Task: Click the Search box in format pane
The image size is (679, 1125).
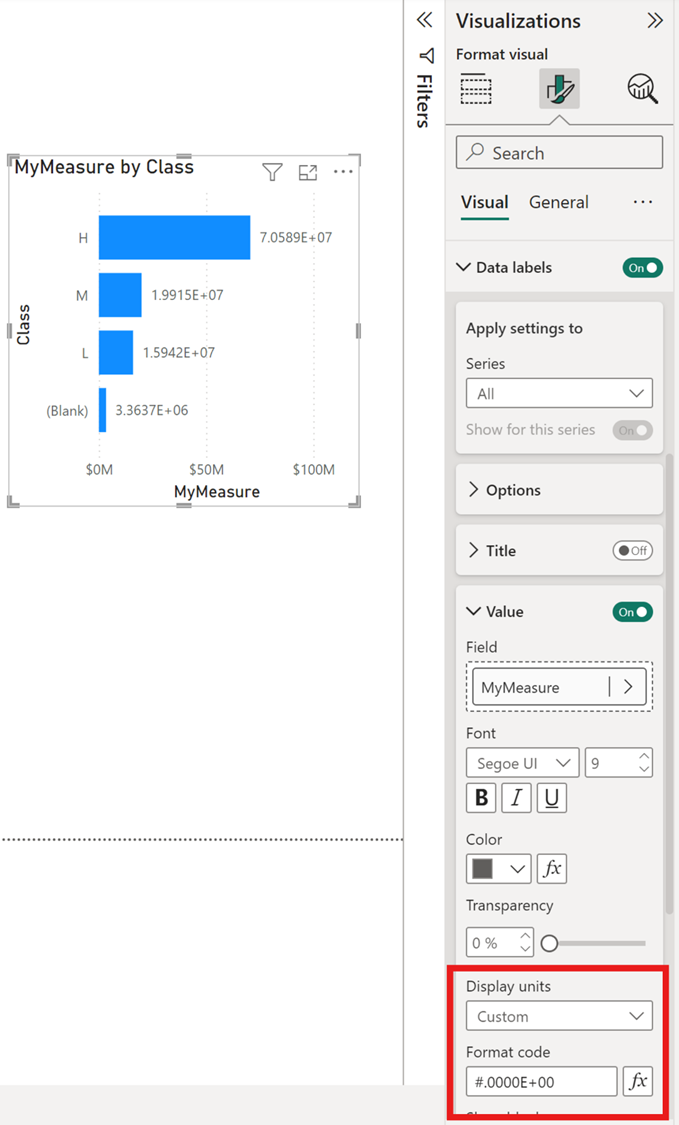Action: [559, 153]
